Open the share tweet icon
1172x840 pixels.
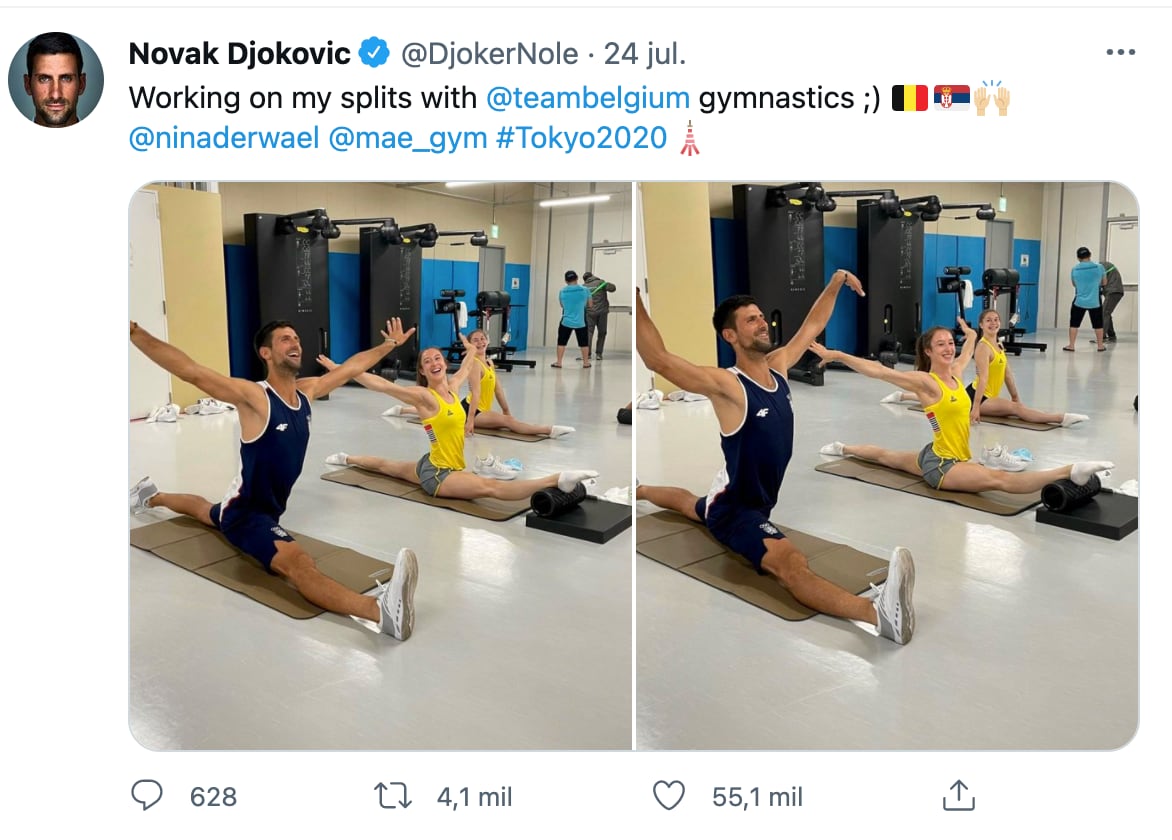958,796
